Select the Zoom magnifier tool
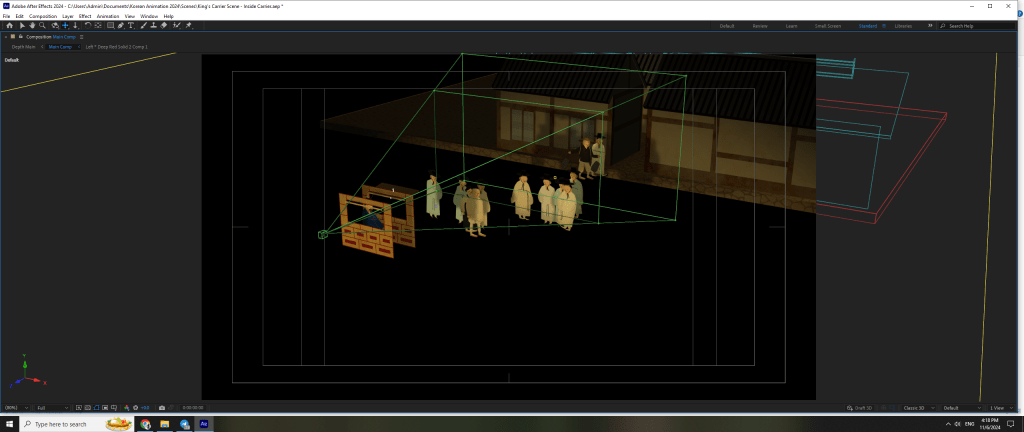This screenshot has height=432, width=1024. pyautogui.click(x=42, y=26)
